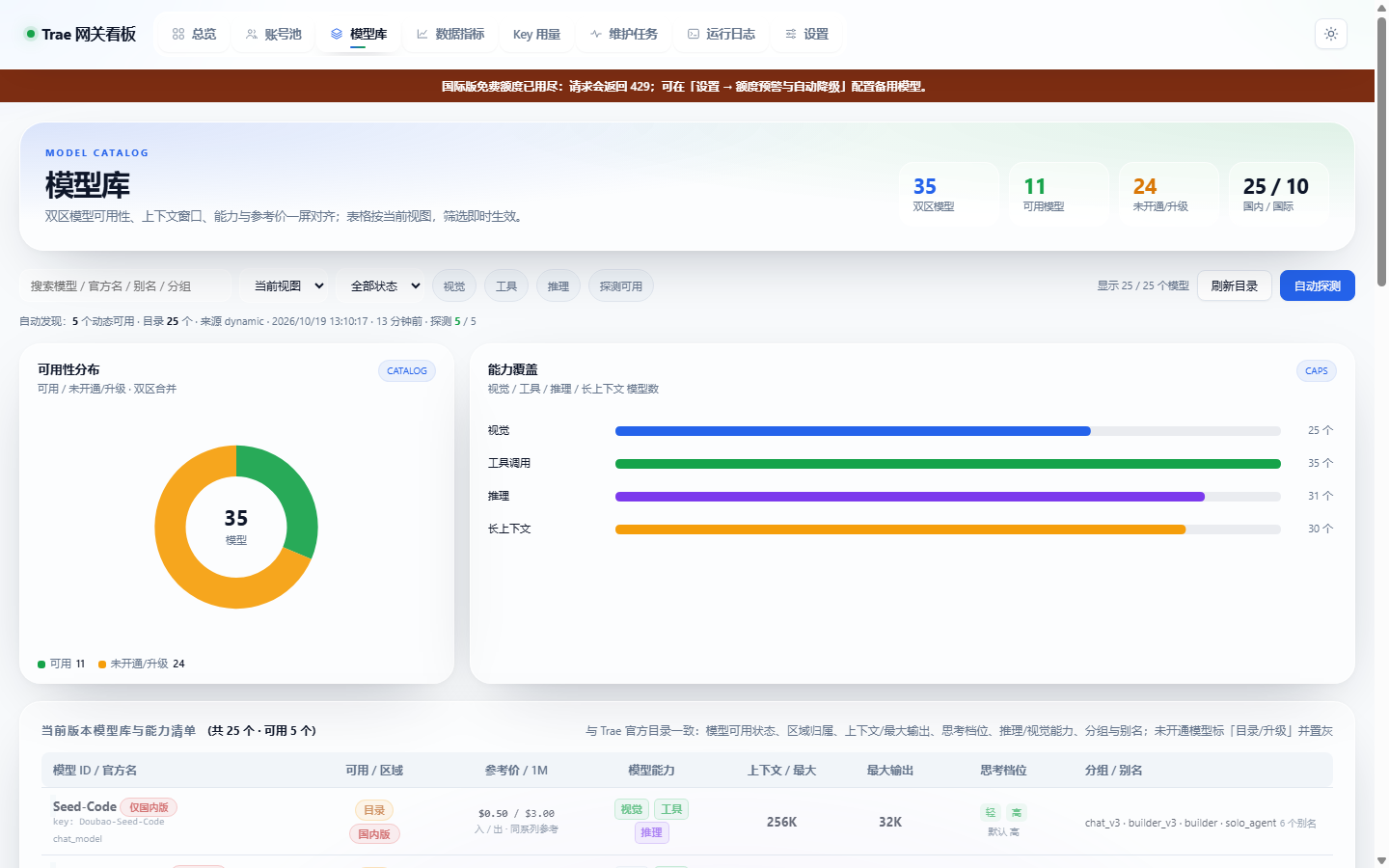This screenshot has width=1389, height=868.
Task: Click the 刷新目录 button
Action: click(x=1235, y=285)
